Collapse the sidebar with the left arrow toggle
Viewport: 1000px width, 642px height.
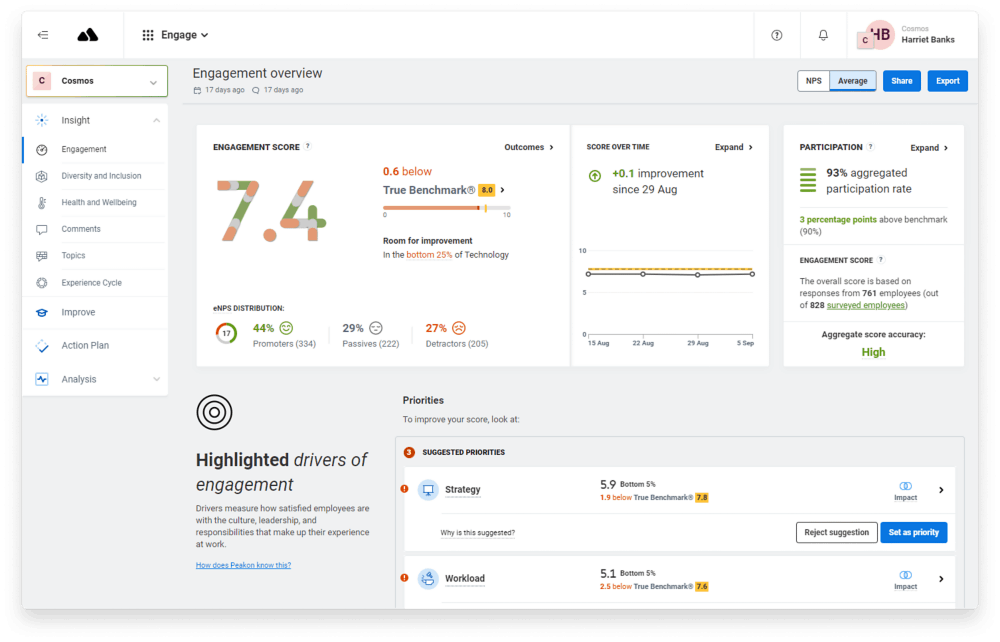tap(42, 34)
